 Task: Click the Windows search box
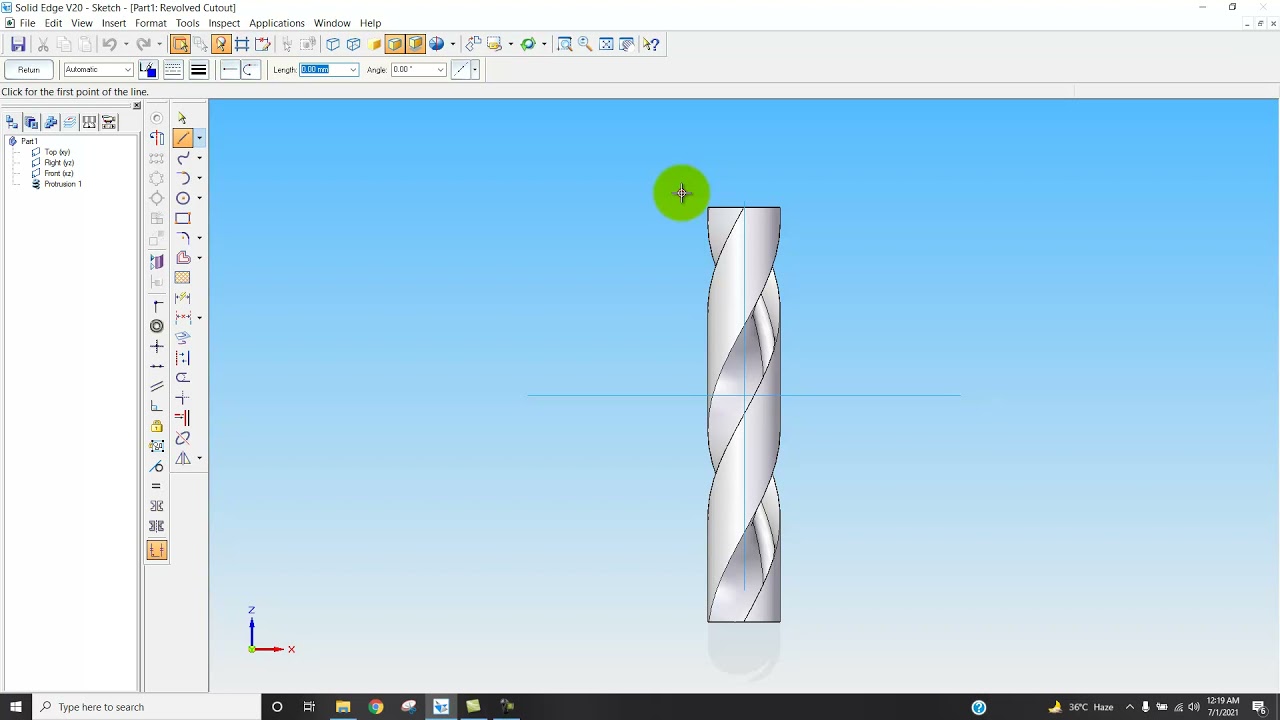[x=148, y=707]
